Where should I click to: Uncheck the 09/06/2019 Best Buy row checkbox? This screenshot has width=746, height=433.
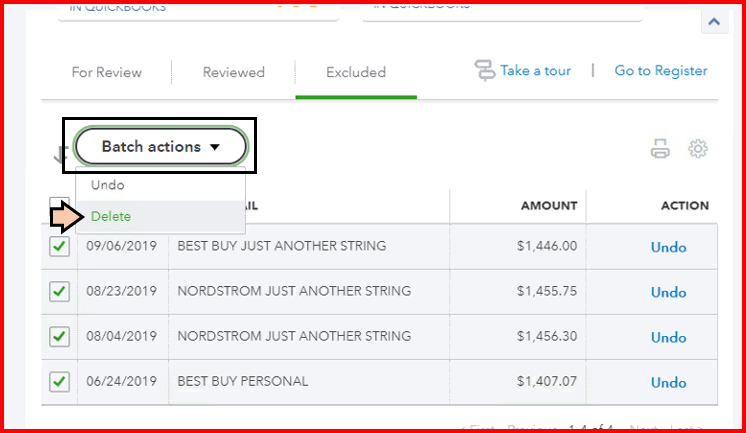60,246
